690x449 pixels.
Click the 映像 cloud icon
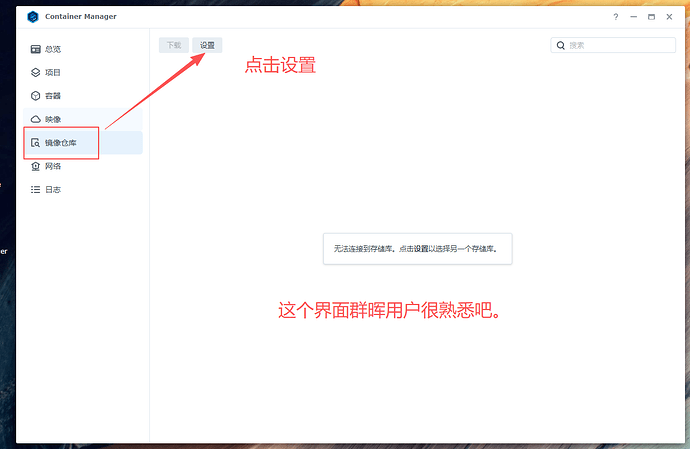click(x=35, y=119)
